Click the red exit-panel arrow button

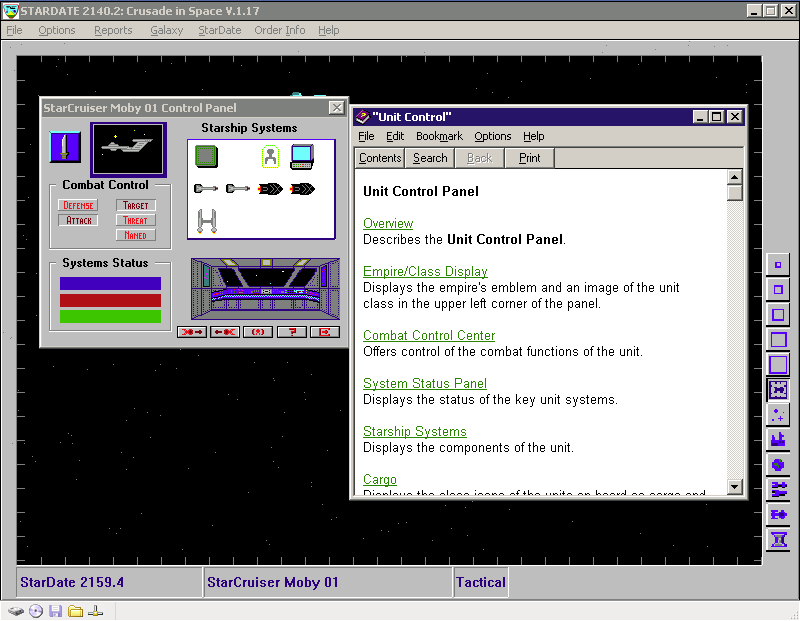point(324,332)
